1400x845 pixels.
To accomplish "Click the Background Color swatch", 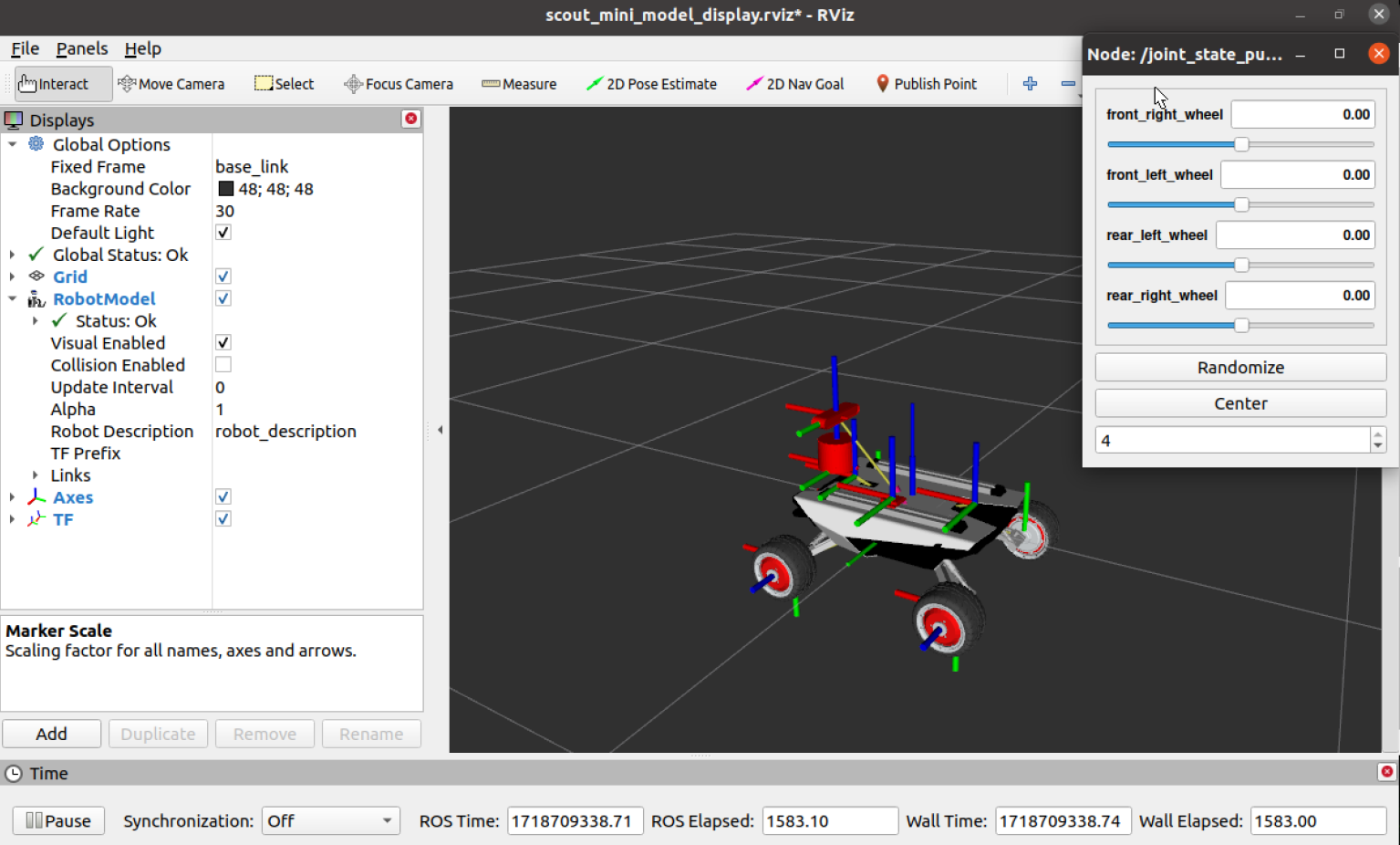I will 225,189.
